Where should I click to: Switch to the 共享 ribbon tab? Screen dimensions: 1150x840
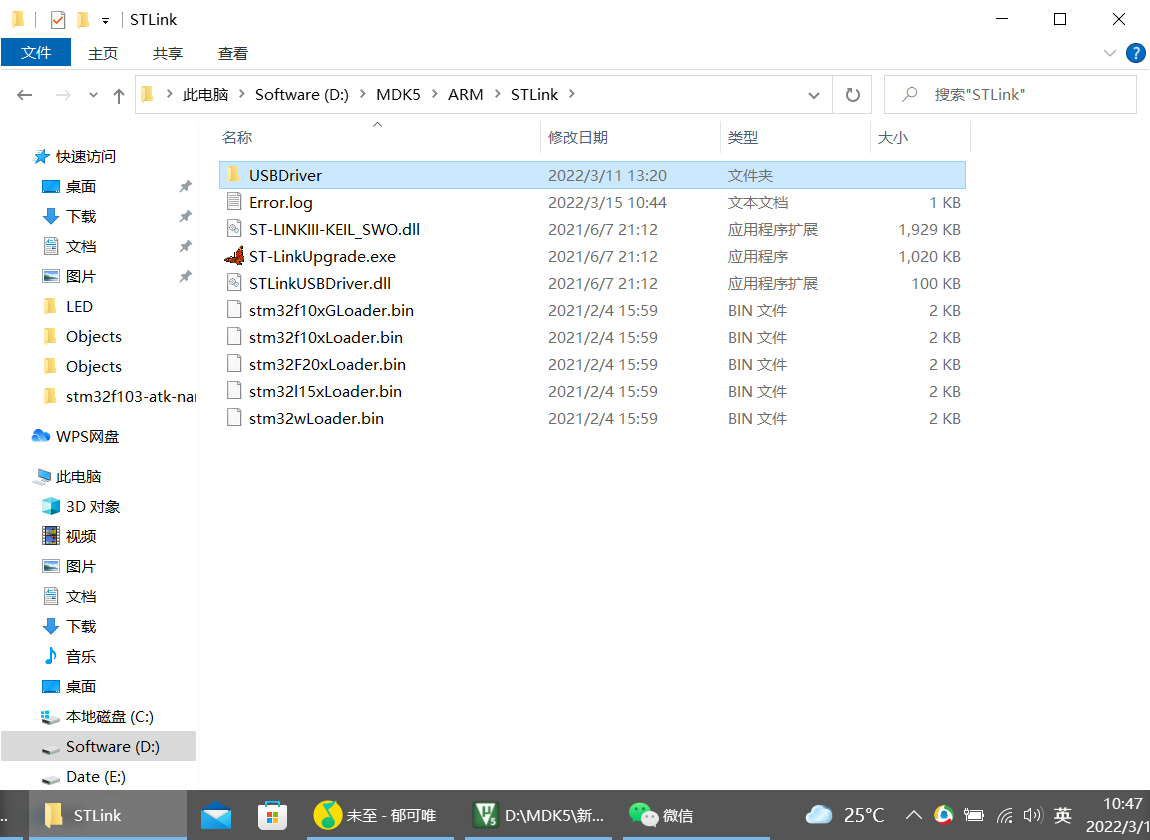[168, 54]
